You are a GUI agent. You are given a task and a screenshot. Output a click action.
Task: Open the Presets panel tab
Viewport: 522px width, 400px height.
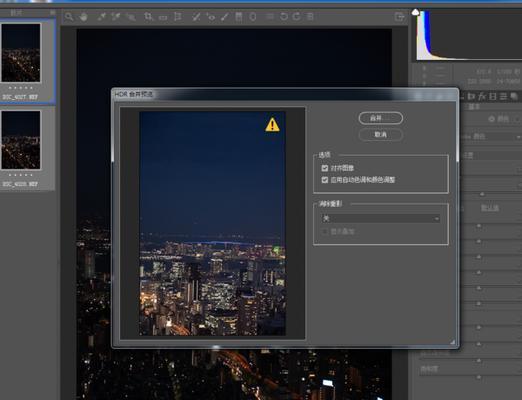pyautogui.click(x=503, y=96)
